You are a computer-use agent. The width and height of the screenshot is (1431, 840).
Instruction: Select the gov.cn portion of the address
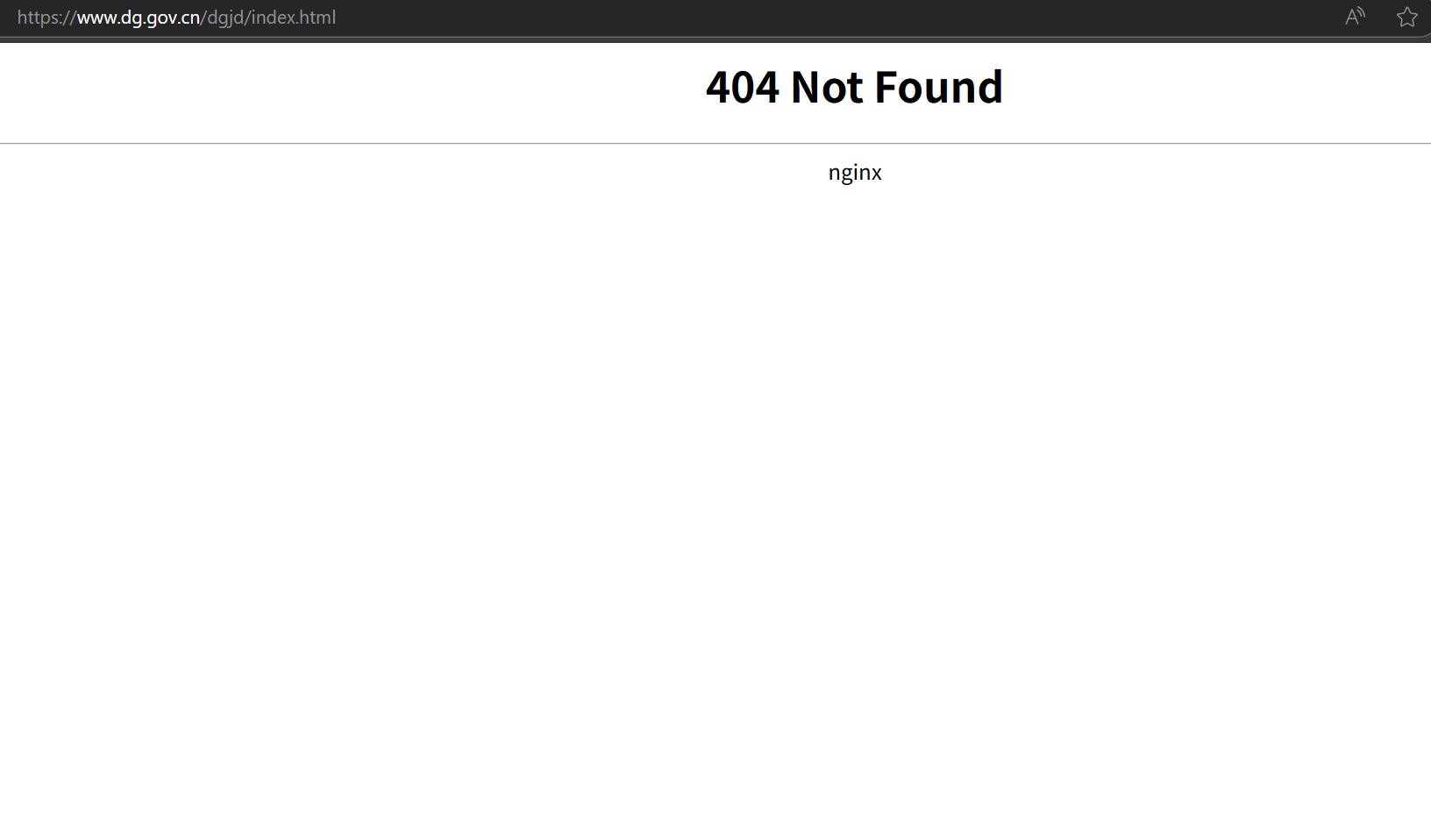(174, 18)
